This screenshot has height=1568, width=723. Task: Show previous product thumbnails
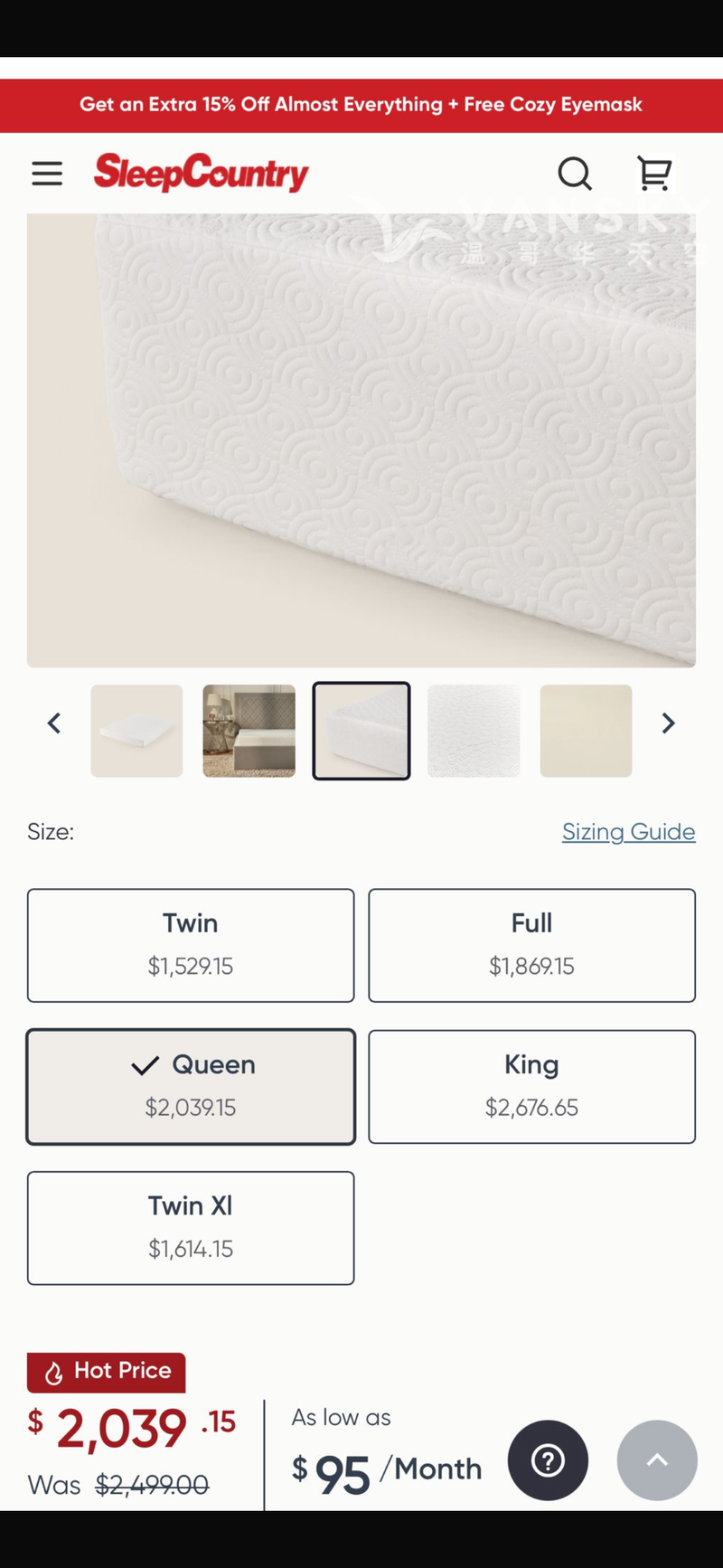54,723
